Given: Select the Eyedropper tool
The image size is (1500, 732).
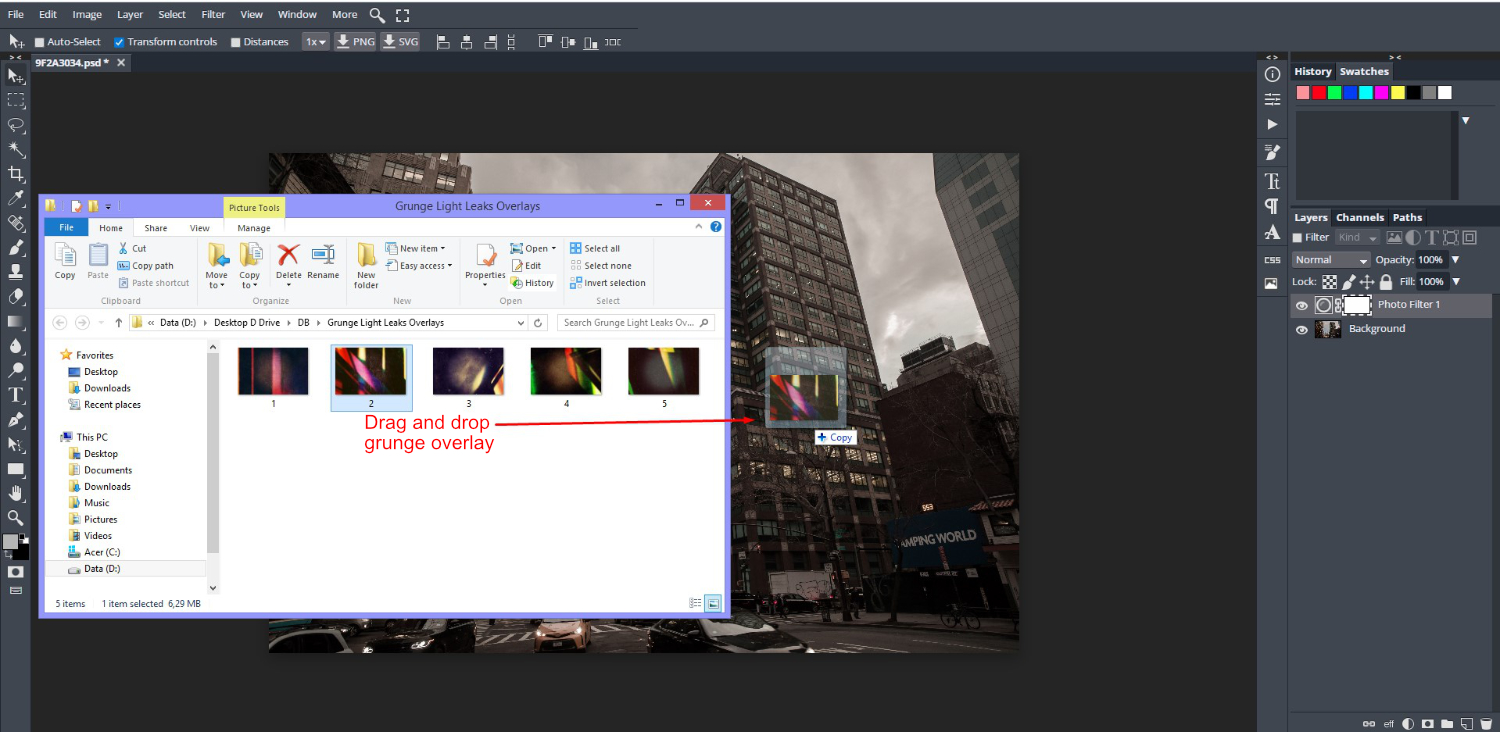Looking at the screenshot, I should [16, 198].
